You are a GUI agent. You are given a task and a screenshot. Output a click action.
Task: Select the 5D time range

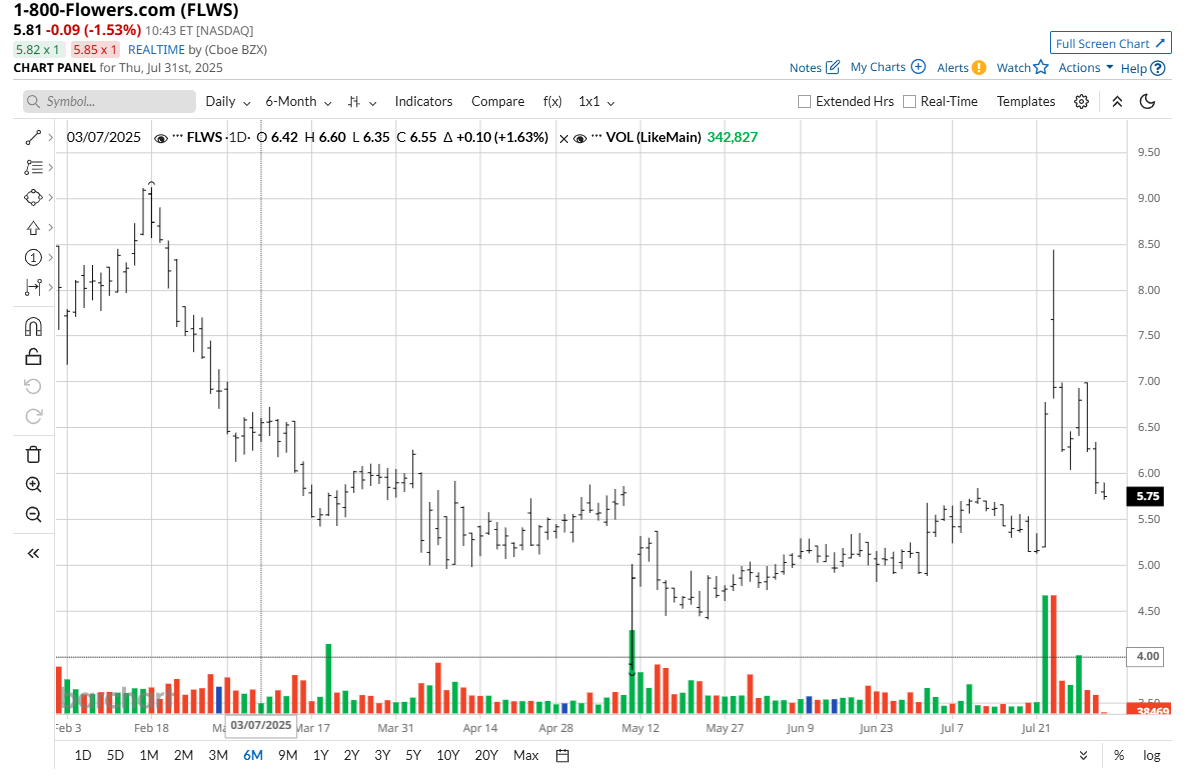[115, 755]
